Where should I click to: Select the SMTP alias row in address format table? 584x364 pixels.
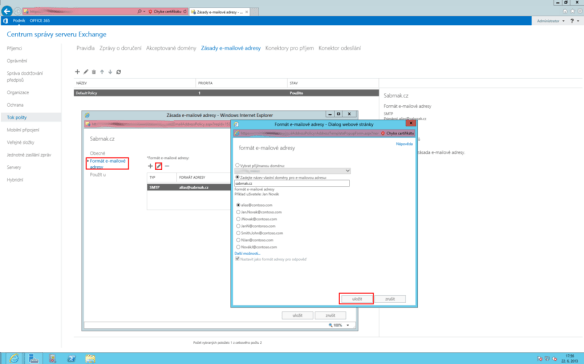point(189,187)
